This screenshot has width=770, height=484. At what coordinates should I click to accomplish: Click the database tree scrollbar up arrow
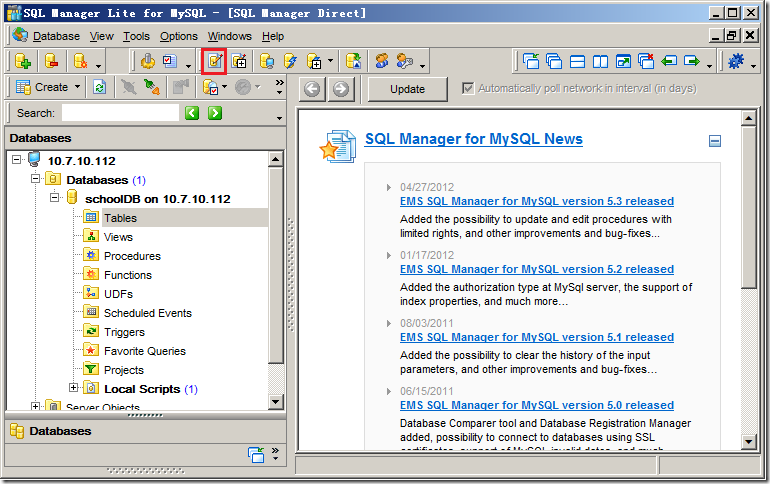click(275, 159)
